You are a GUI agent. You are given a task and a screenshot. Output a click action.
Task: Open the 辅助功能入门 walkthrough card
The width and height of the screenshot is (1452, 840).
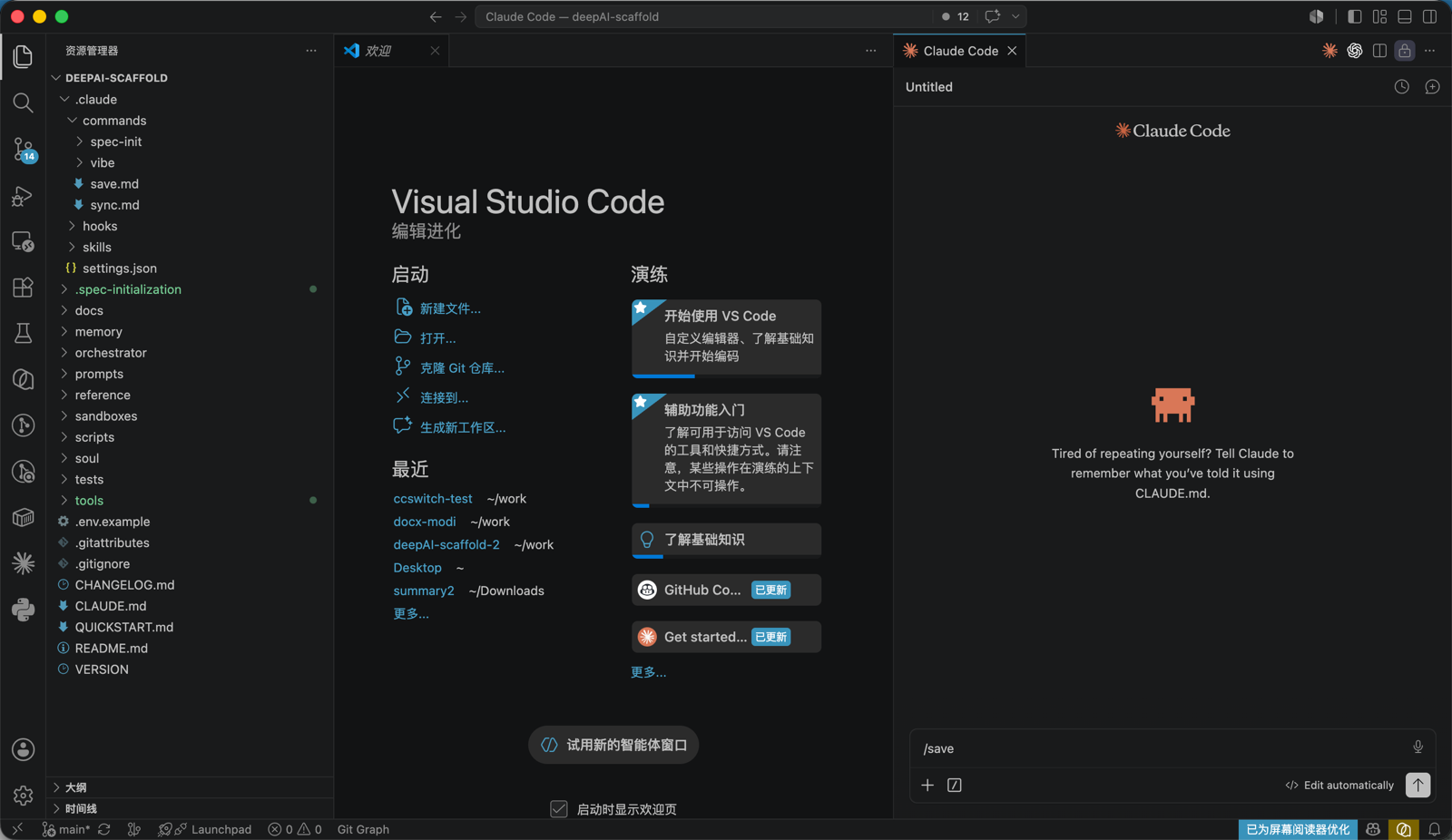(x=726, y=450)
